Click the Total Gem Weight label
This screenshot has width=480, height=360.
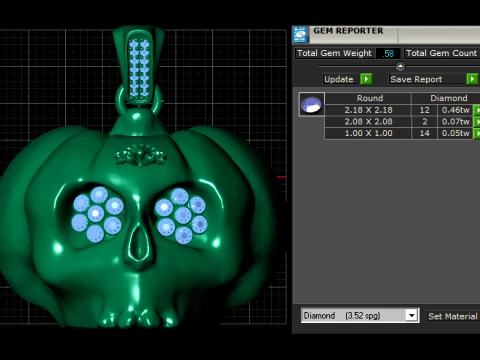334,53
